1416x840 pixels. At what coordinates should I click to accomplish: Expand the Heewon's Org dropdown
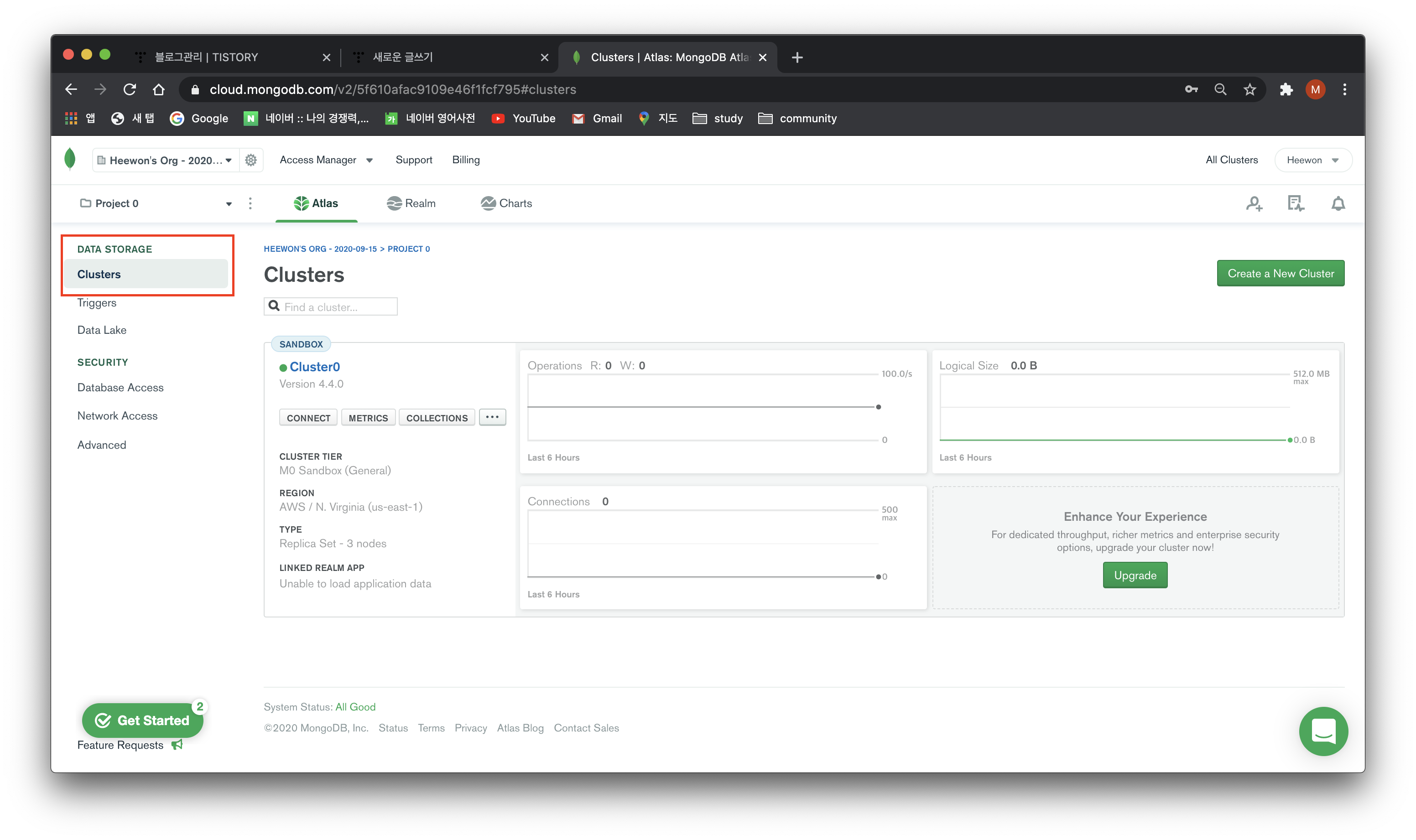[165, 160]
